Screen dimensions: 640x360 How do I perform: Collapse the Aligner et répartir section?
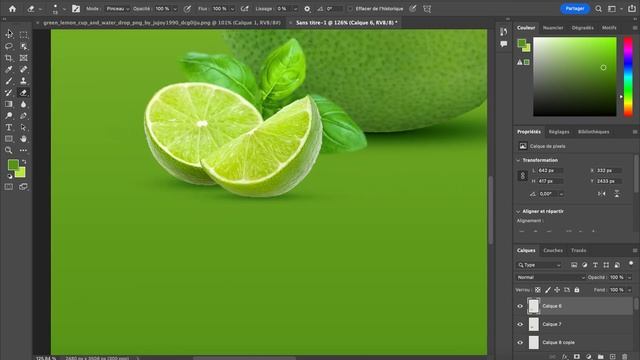point(518,211)
